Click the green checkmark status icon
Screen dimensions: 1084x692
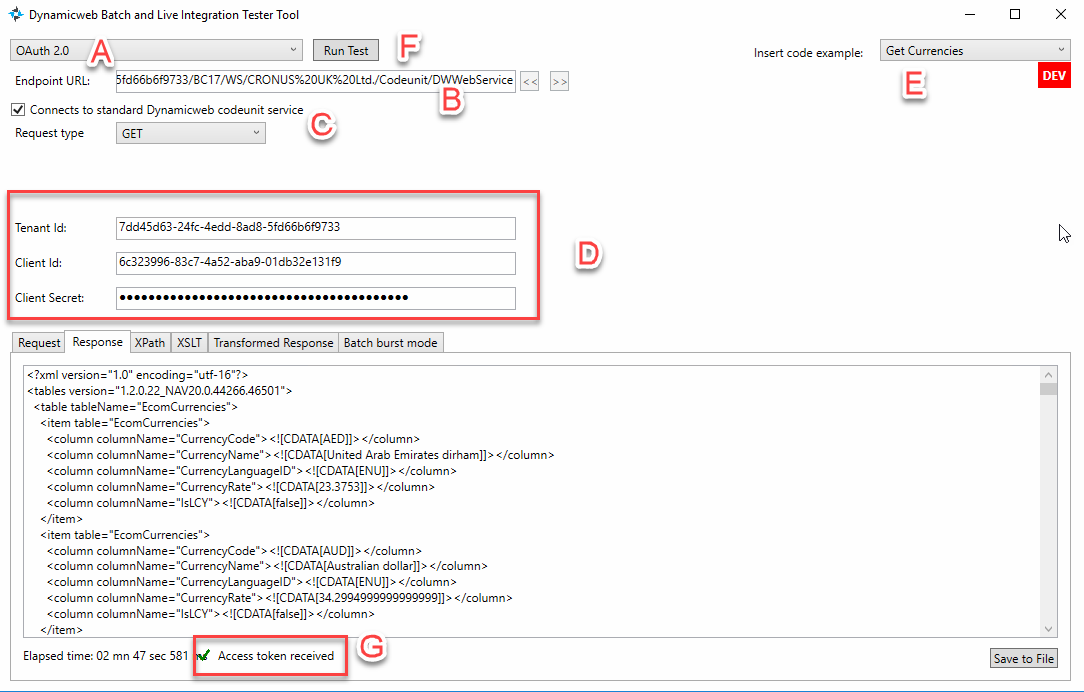tap(204, 656)
